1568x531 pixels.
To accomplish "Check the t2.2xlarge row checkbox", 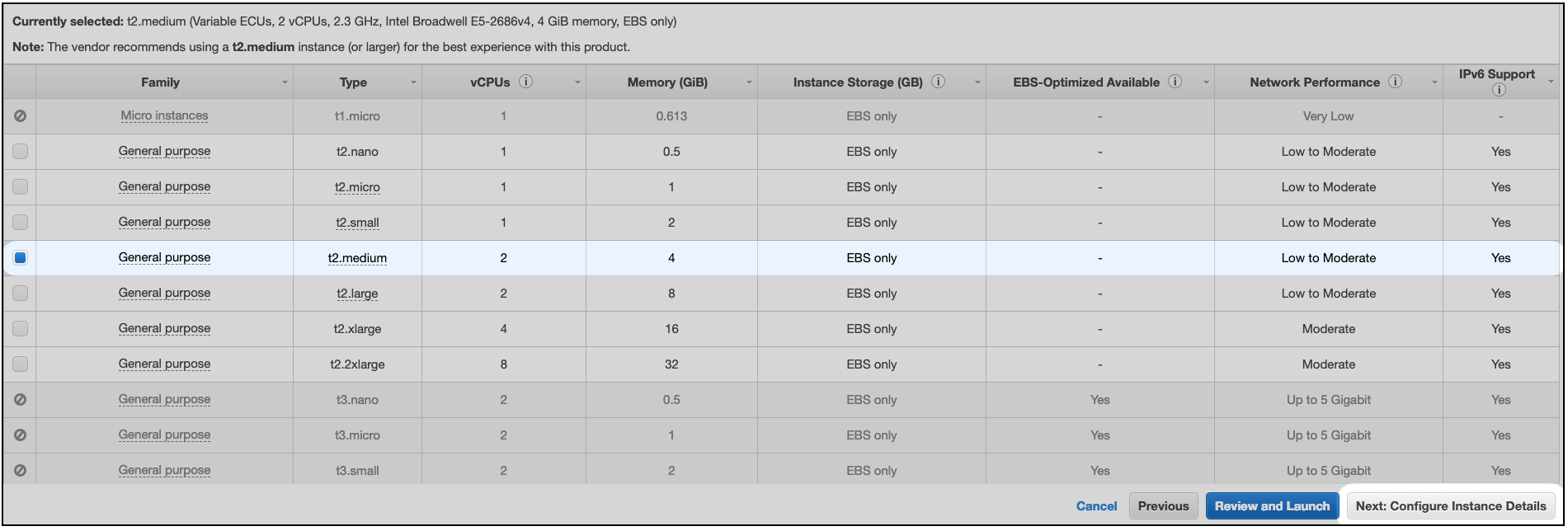I will click(x=19, y=364).
